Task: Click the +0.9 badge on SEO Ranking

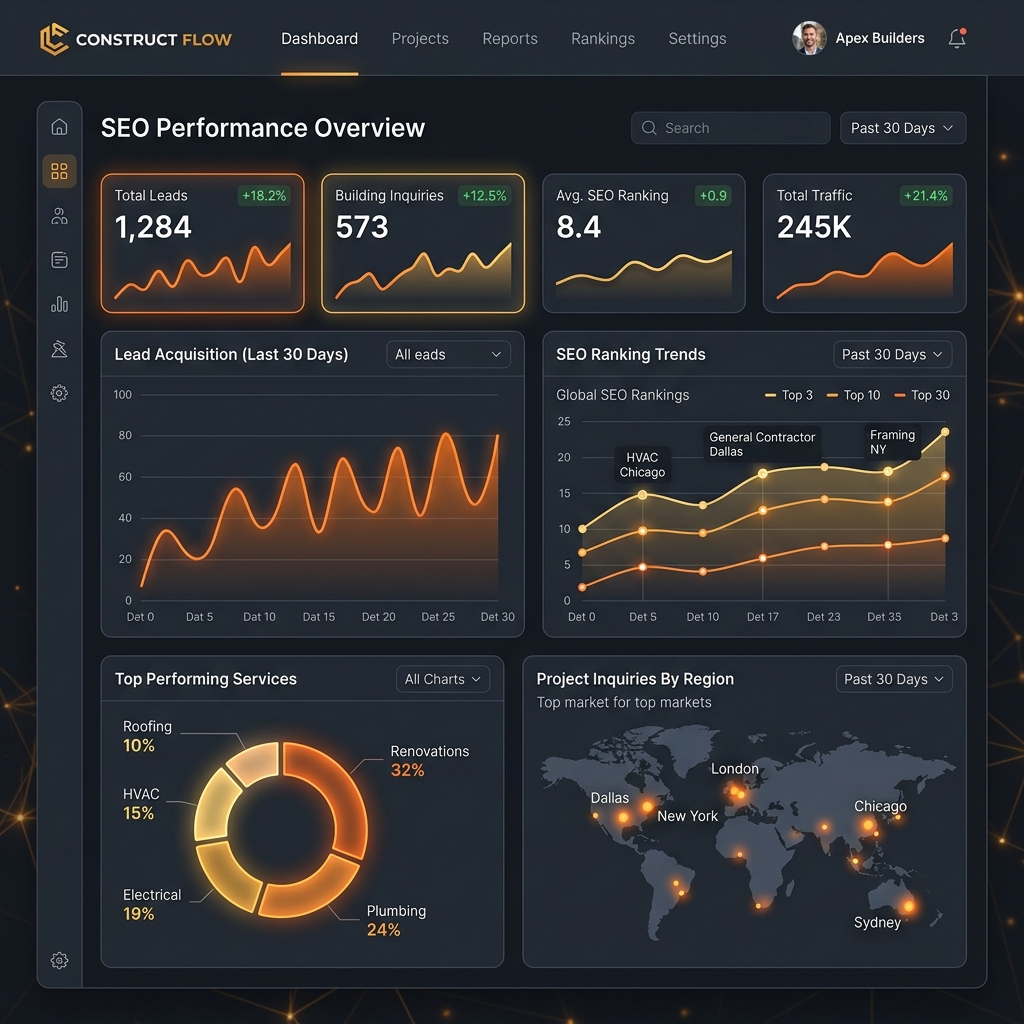Action: [713, 195]
